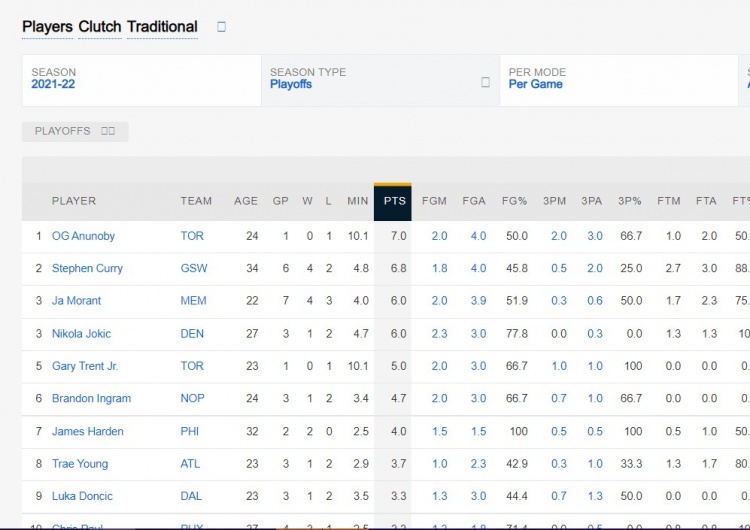Click the icon next to Players Clutch Traditional title

[221, 27]
